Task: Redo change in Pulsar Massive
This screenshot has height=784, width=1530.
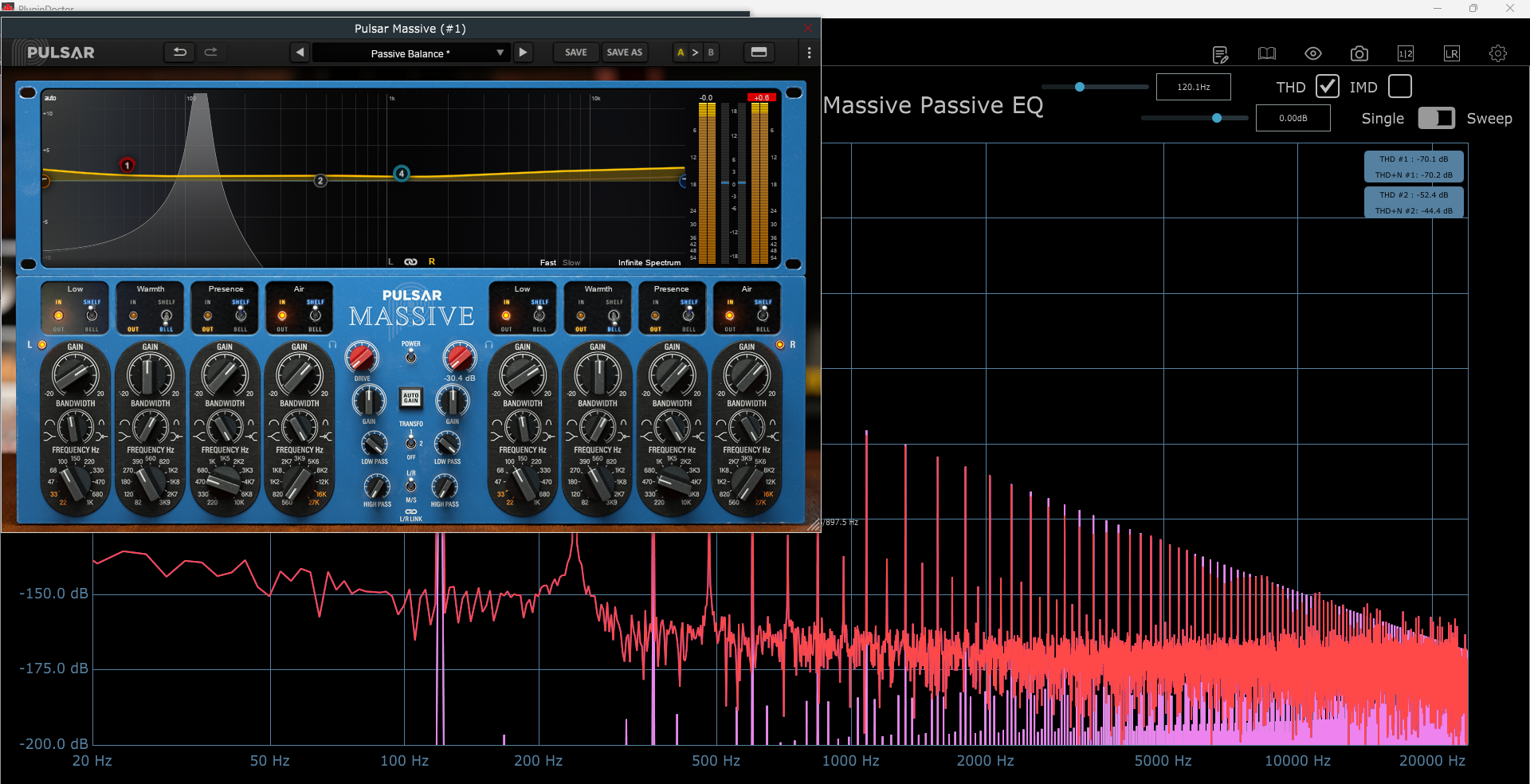Action: (x=210, y=52)
